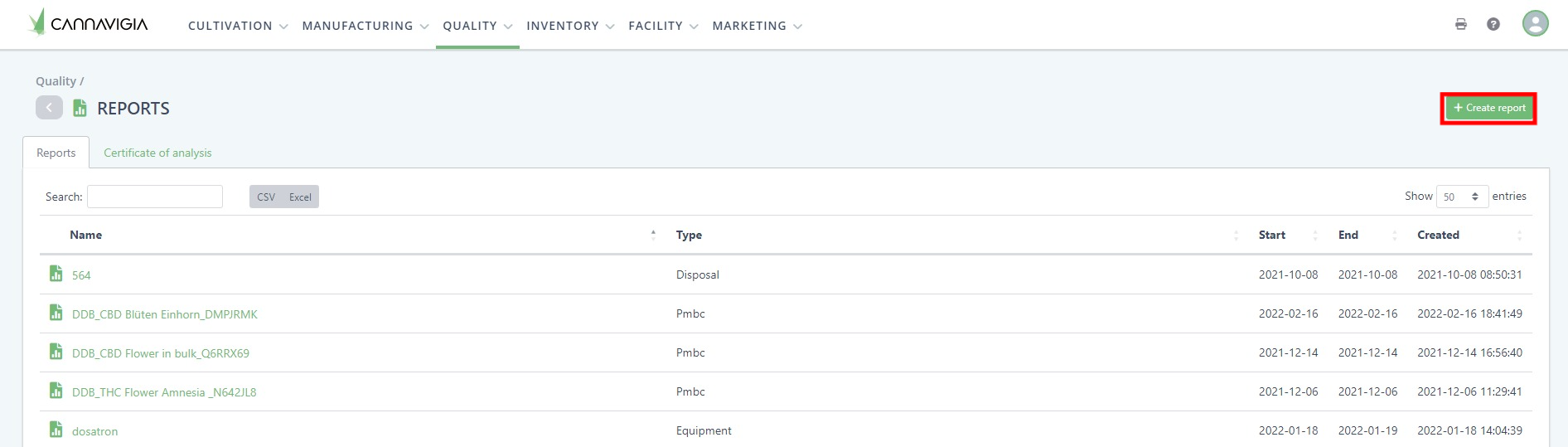Open the DDB_THC Flower Amnesia report link
1568x447 pixels.
[x=164, y=392]
